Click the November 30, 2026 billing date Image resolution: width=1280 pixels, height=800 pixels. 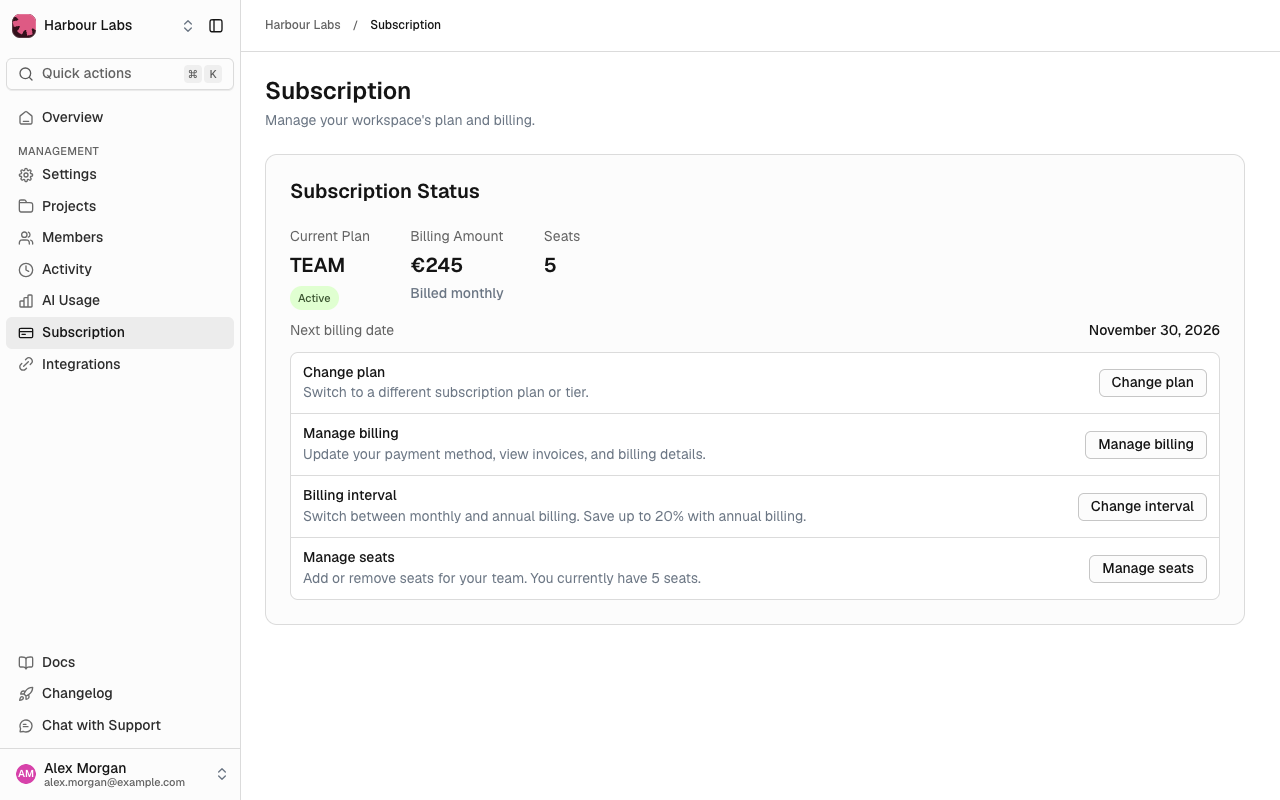point(1154,331)
